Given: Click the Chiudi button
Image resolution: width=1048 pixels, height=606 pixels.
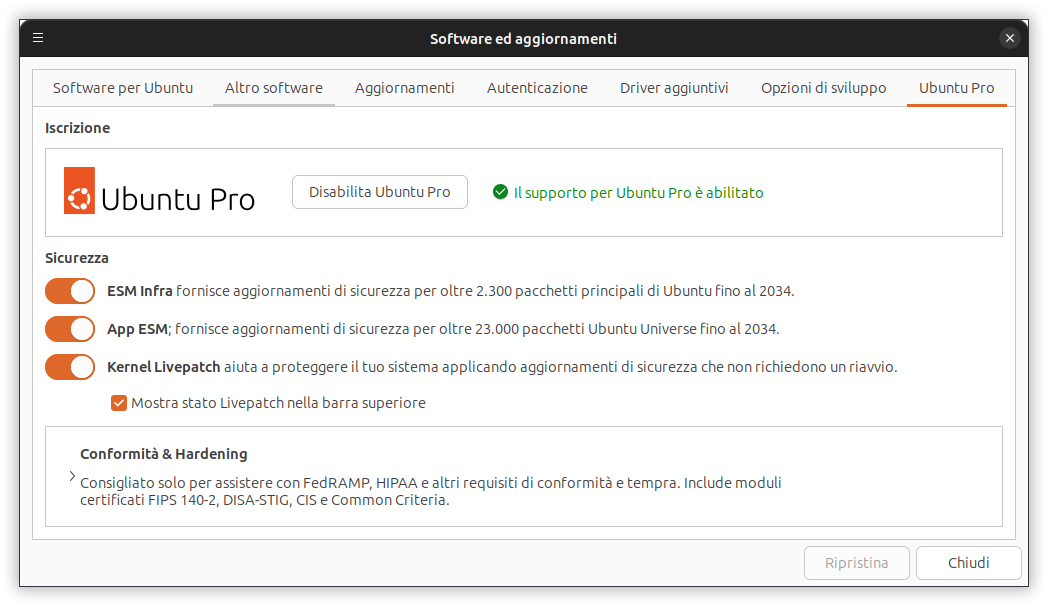Looking at the screenshot, I should point(968,563).
